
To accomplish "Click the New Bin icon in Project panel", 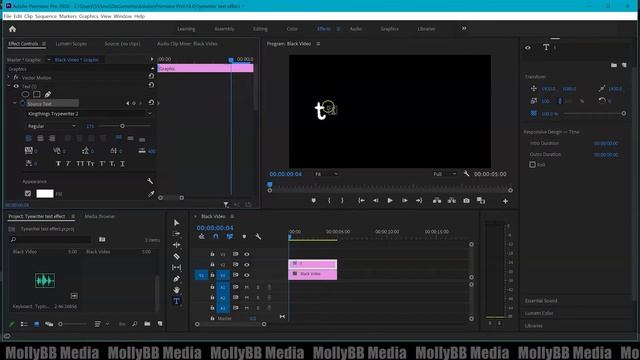I will tap(147, 324).
